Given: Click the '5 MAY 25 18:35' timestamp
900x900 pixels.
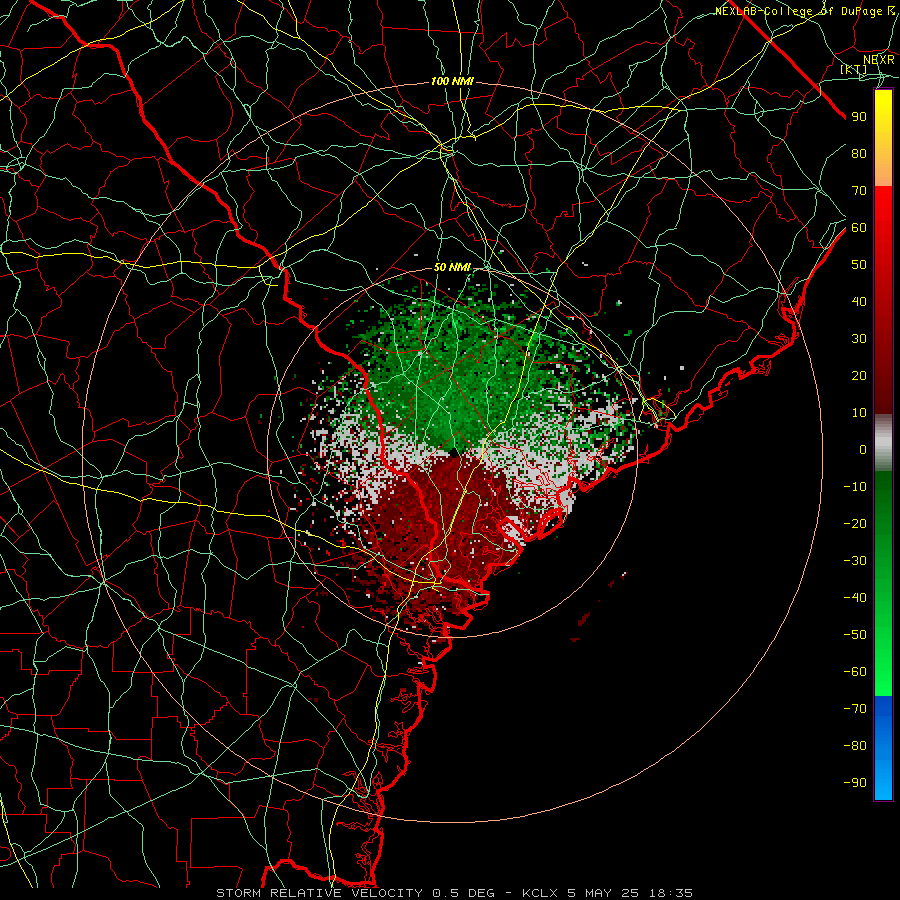Looking at the screenshot, I should [x=630, y=893].
